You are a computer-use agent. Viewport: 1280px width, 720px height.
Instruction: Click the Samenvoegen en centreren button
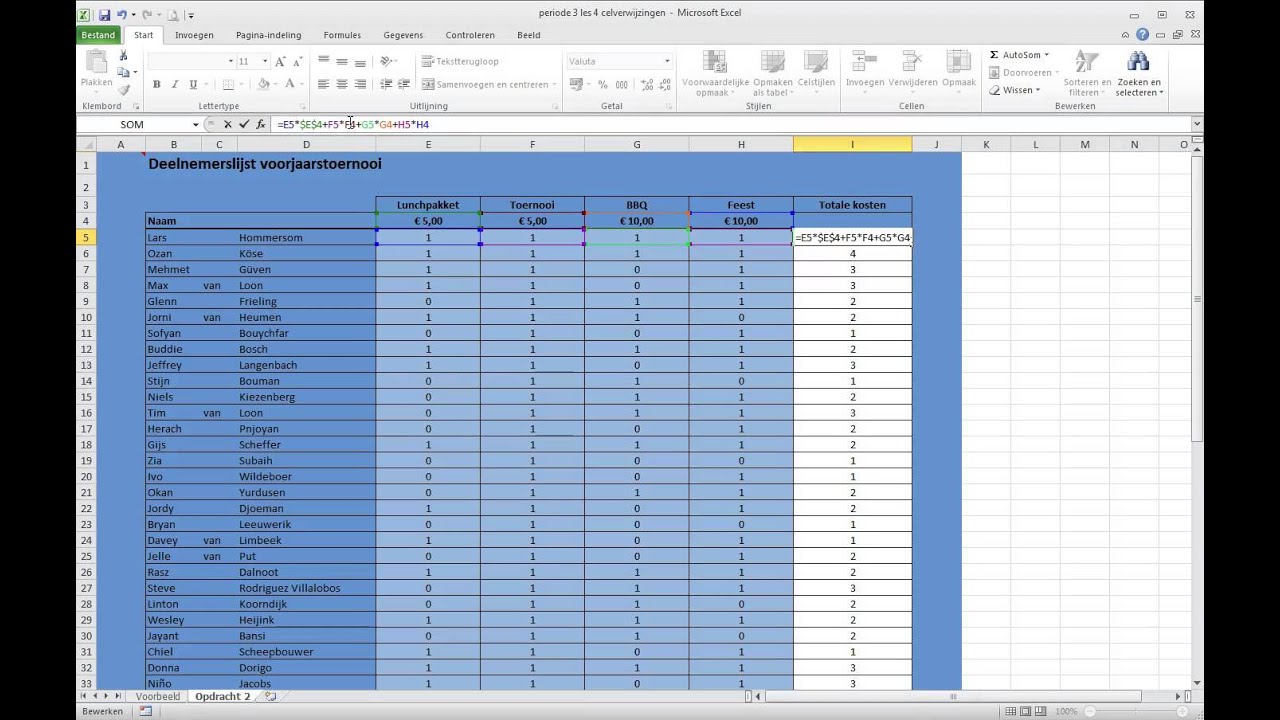coord(487,85)
